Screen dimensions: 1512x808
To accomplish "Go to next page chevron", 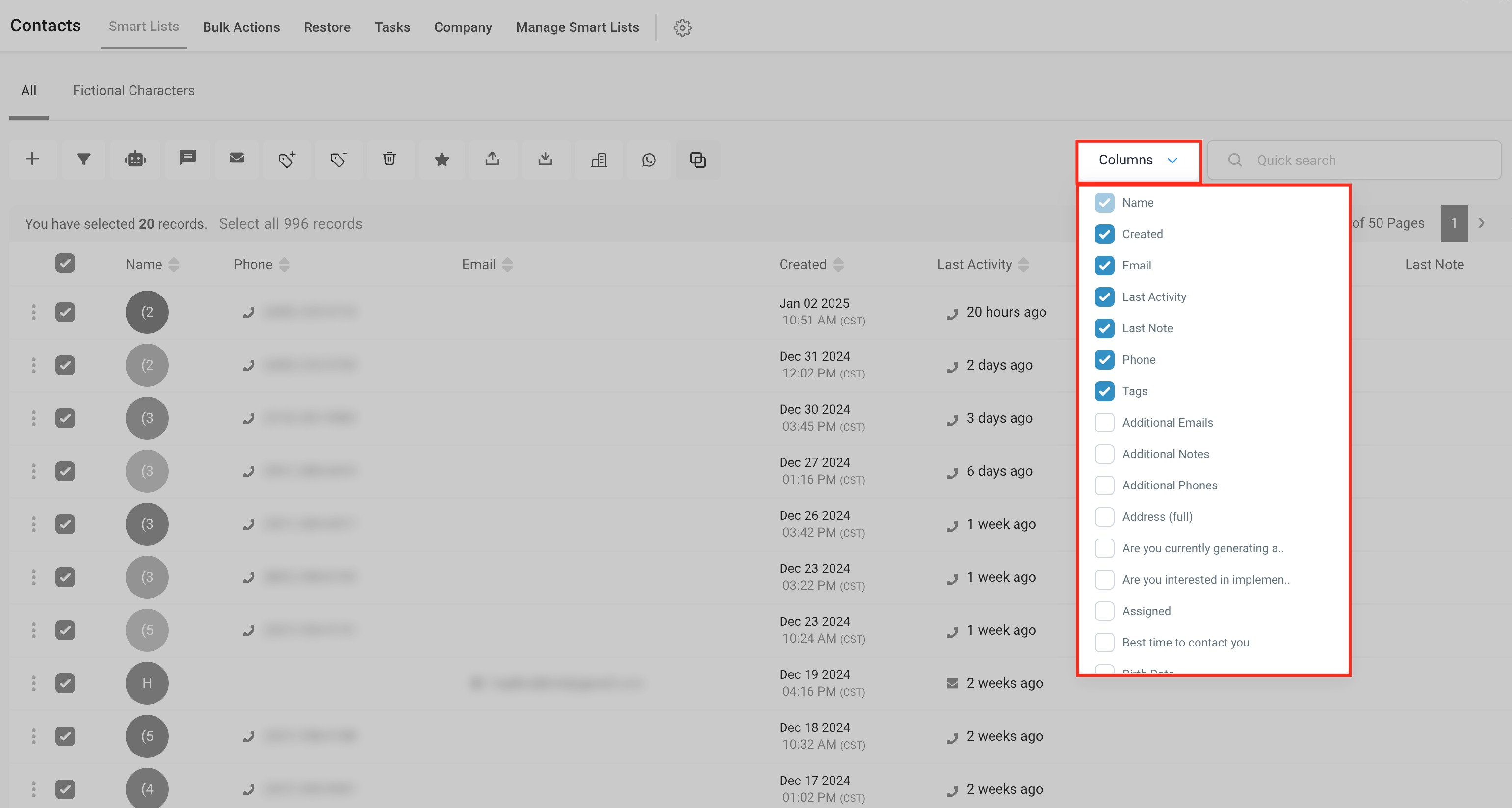I will pos(1482,223).
